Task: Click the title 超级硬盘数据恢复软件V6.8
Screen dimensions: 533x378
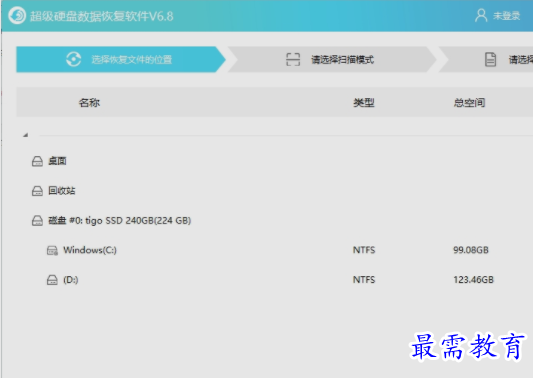Action: tap(102, 16)
